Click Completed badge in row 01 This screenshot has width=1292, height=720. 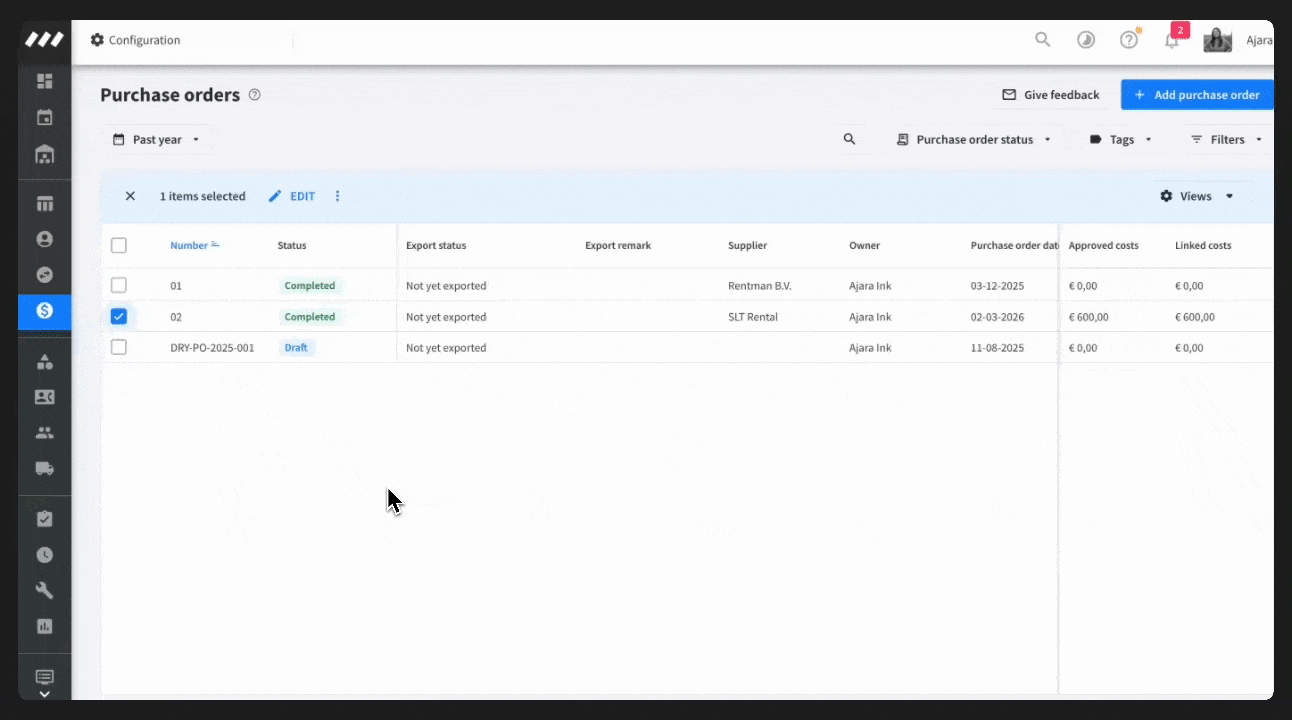[310, 285]
